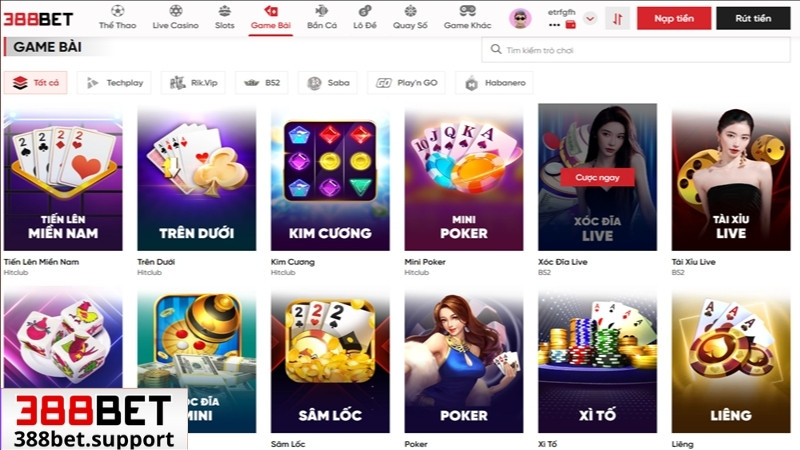Click the Nạp tiền deposit button
Image resolution: width=800 pixels, height=450 pixels.
(674, 18)
